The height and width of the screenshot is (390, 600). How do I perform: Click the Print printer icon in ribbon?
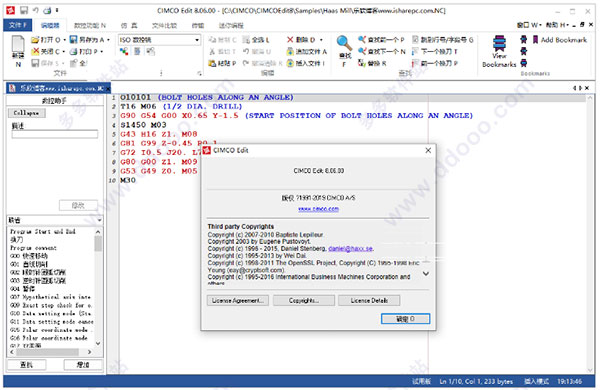coord(73,51)
